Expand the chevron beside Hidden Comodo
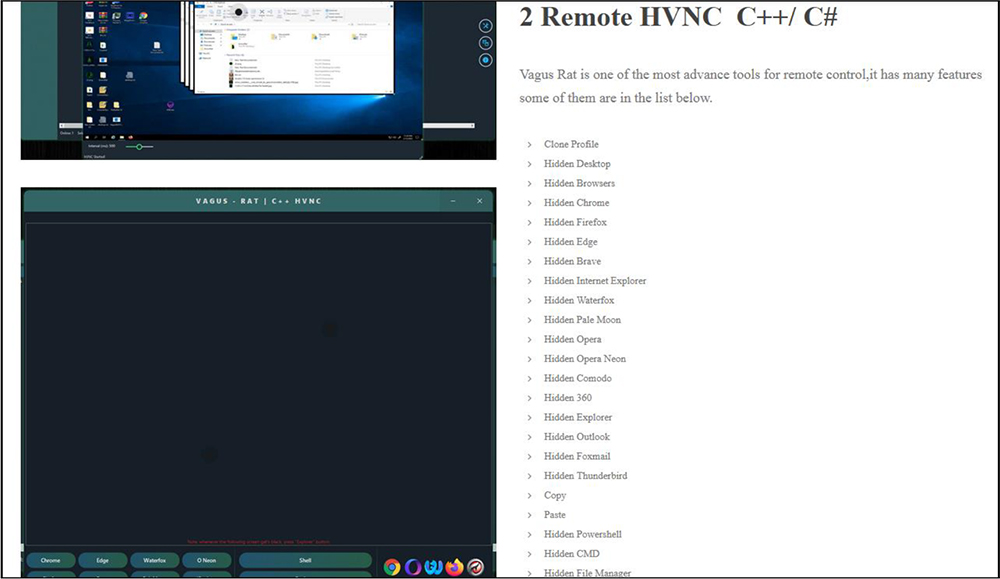Image resolution: width=1000 pixels, height=579 pixels. point(529,379)
